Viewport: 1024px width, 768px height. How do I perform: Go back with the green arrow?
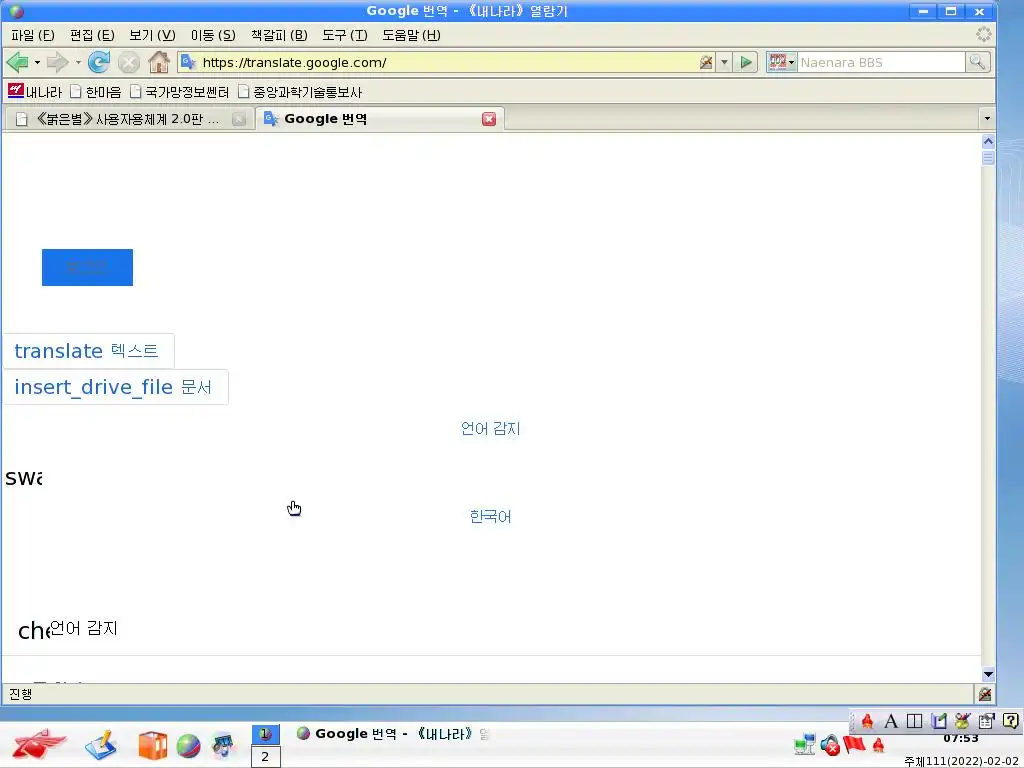(18, 62)
